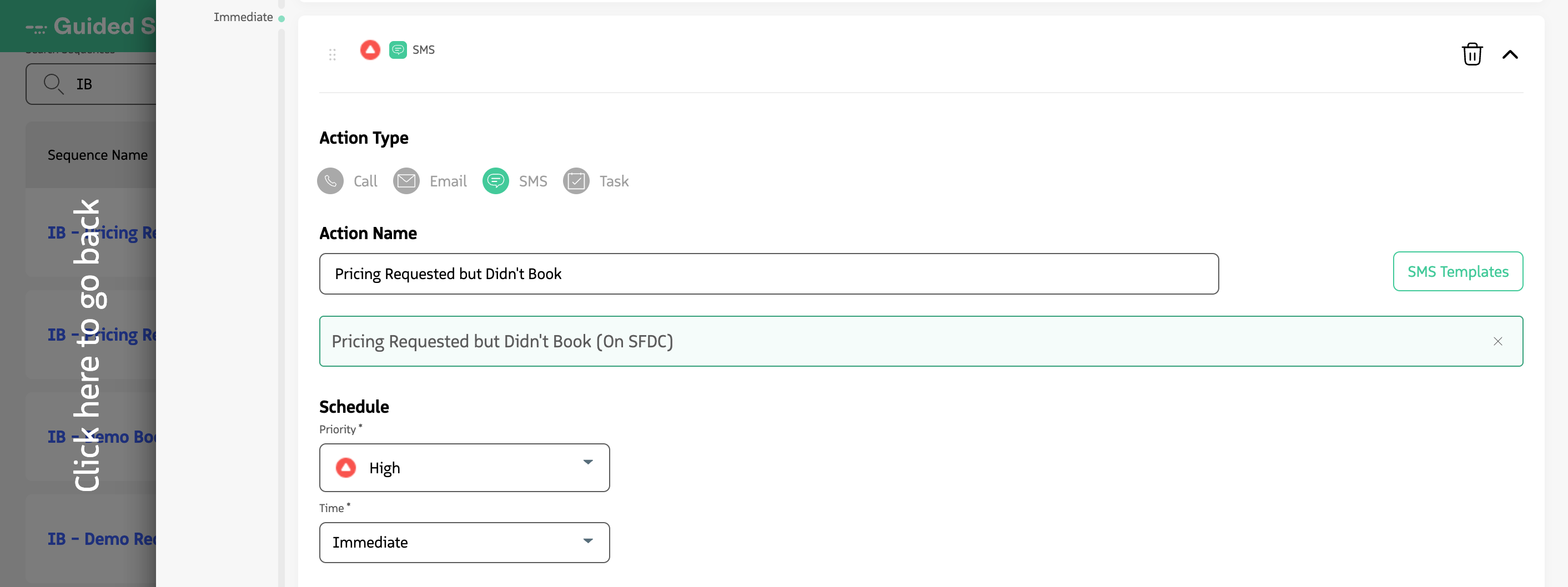Select the Sequence Name column header
Image resolution: width=1568 pixels, height=587 pixels.
pos(97,154)
